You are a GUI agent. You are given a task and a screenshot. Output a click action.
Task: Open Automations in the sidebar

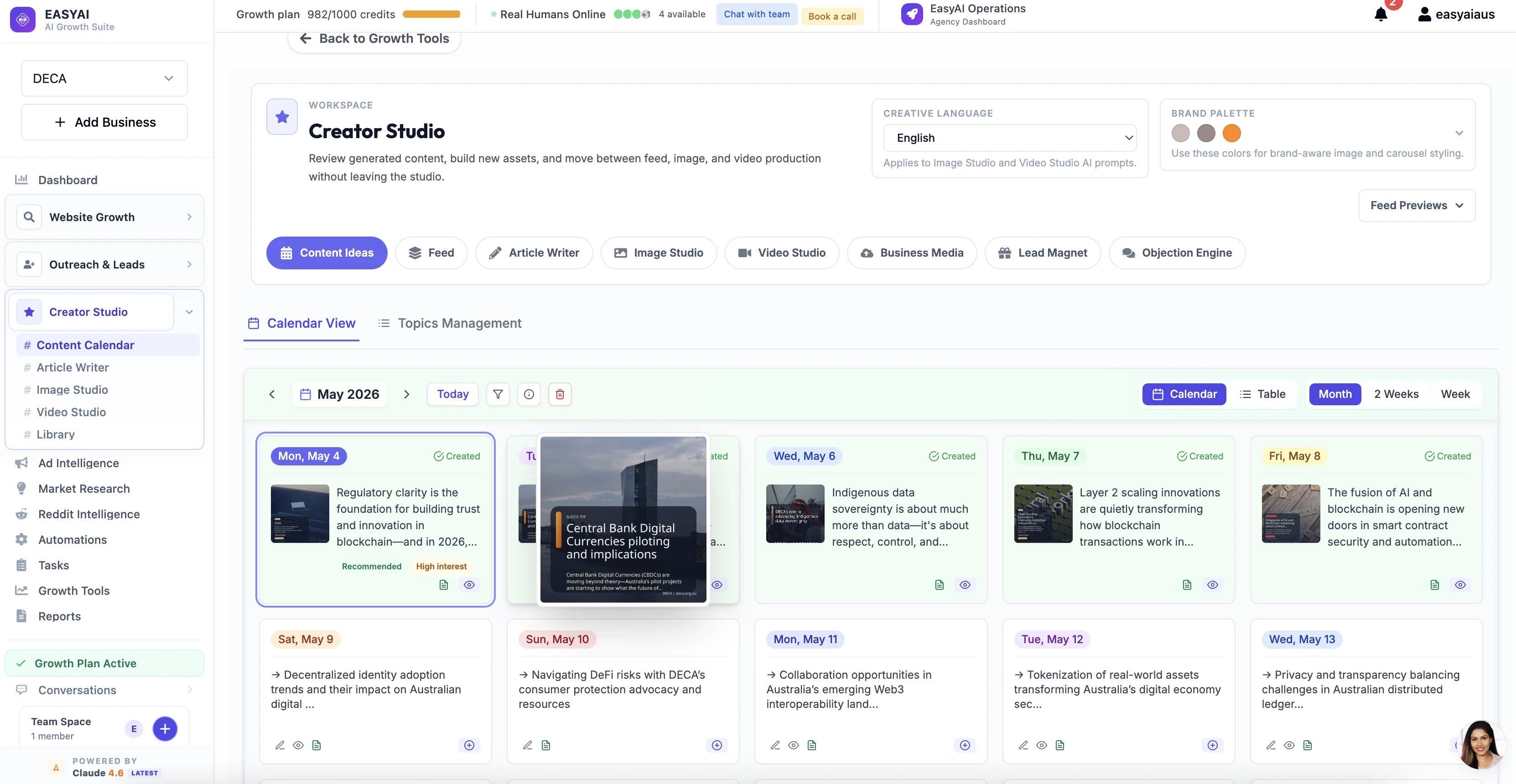click(73, 539)
